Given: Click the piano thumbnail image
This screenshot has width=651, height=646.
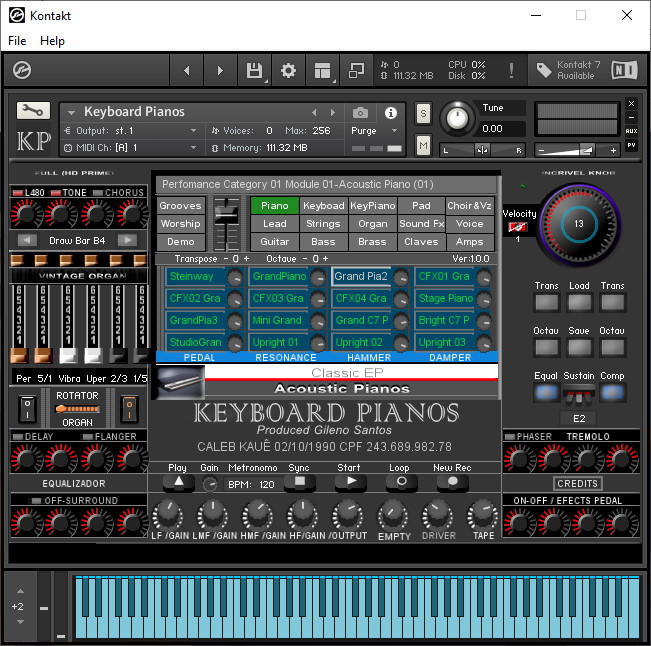Looking at the screenshot, I should point(180,383).
